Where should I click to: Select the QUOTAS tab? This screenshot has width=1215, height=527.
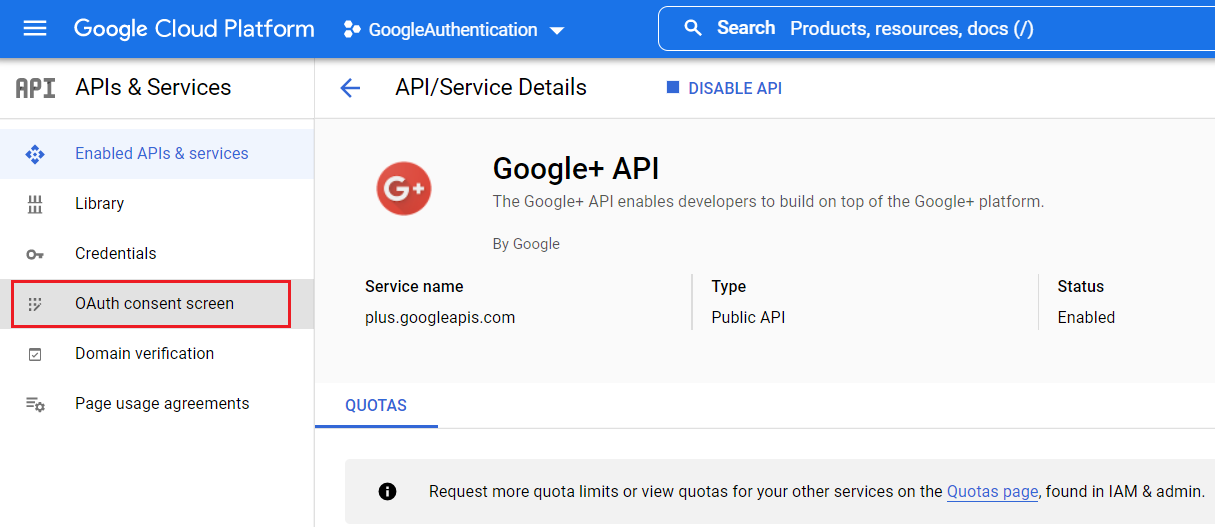point(376,405)
